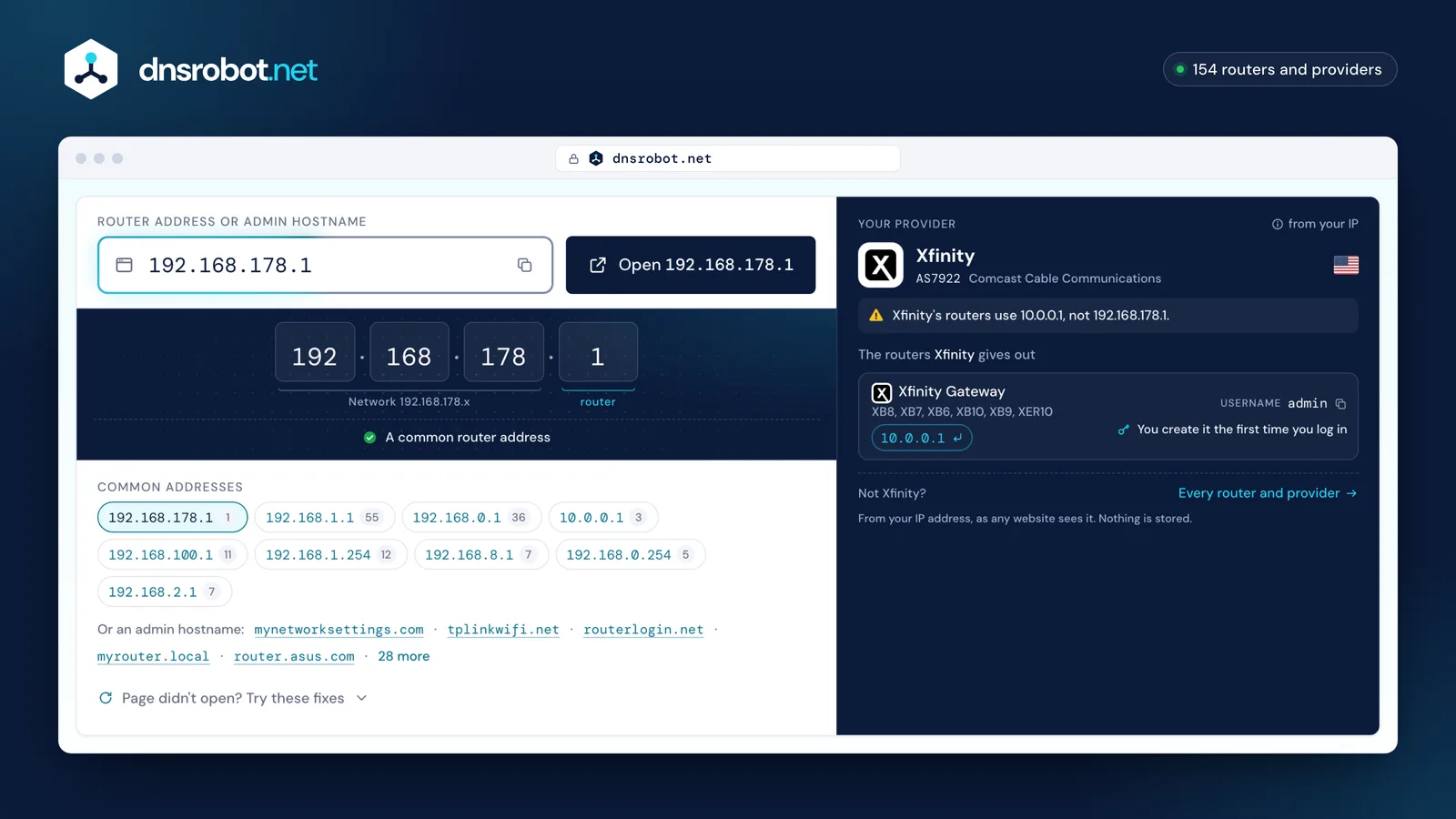Select the 192.168.2.1 address chip
Screen dimensions: 1456x819
[165, 592]
